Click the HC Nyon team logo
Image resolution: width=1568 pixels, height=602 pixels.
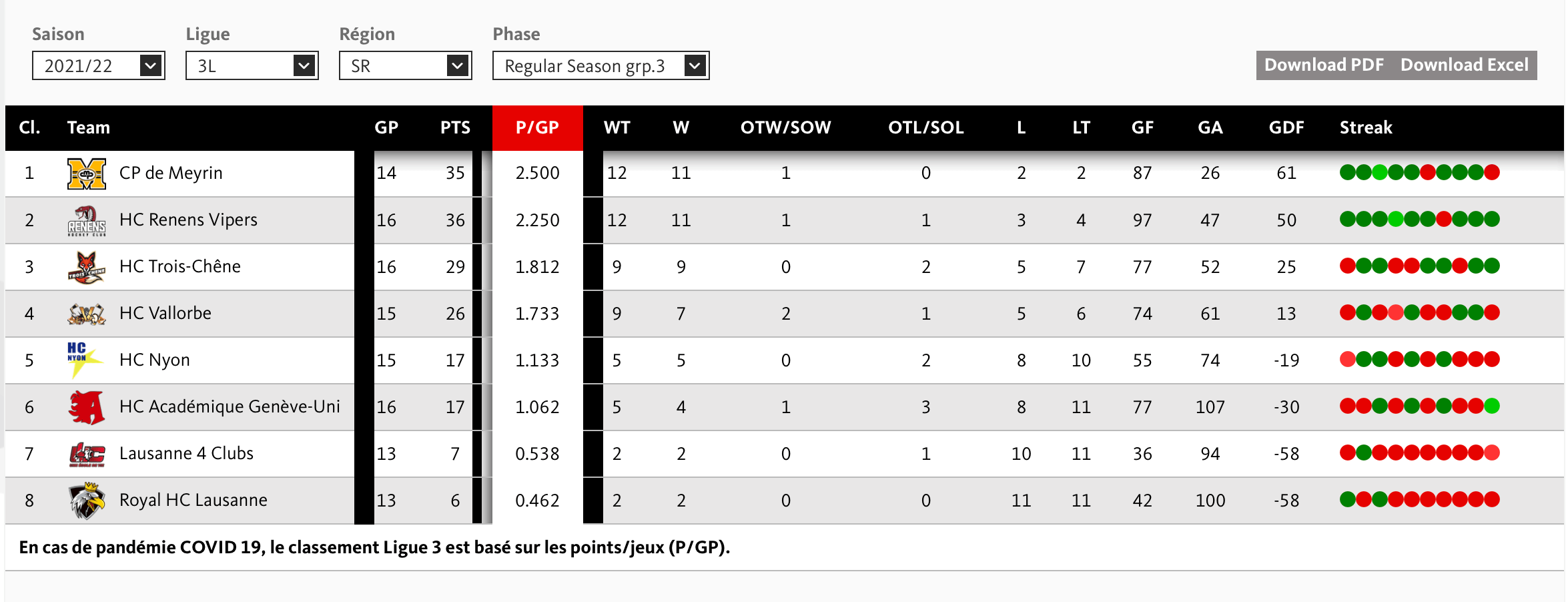(85, 359)
